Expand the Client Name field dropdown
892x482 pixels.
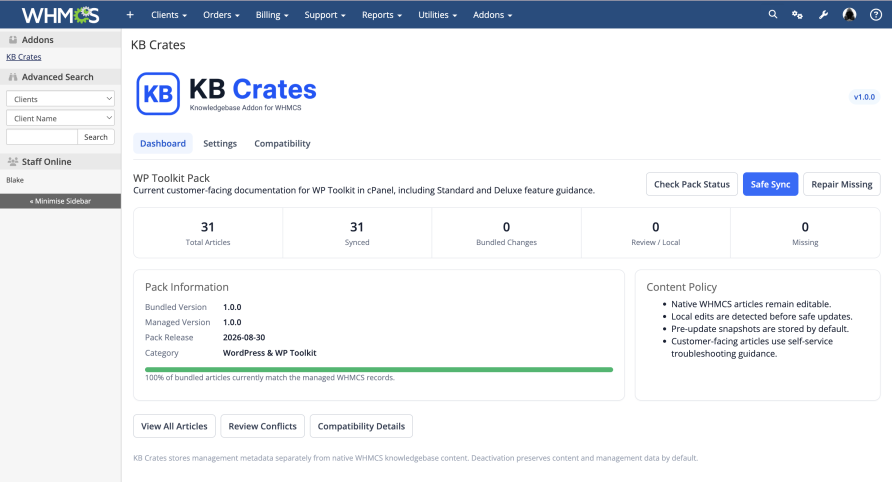(60, 118)
